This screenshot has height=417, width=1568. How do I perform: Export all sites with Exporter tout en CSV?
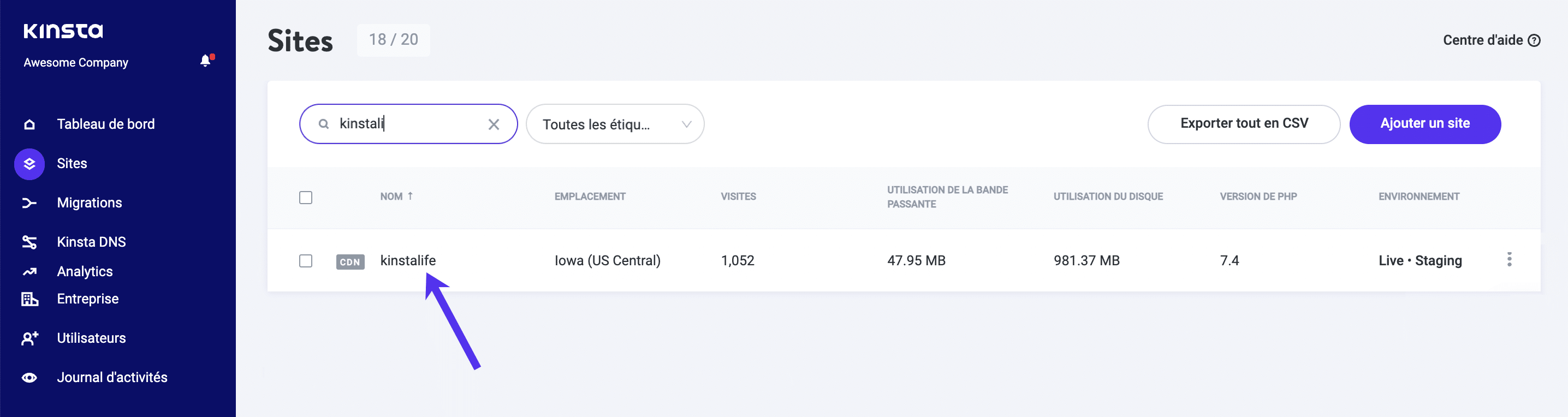click(x=1244, y=123)
